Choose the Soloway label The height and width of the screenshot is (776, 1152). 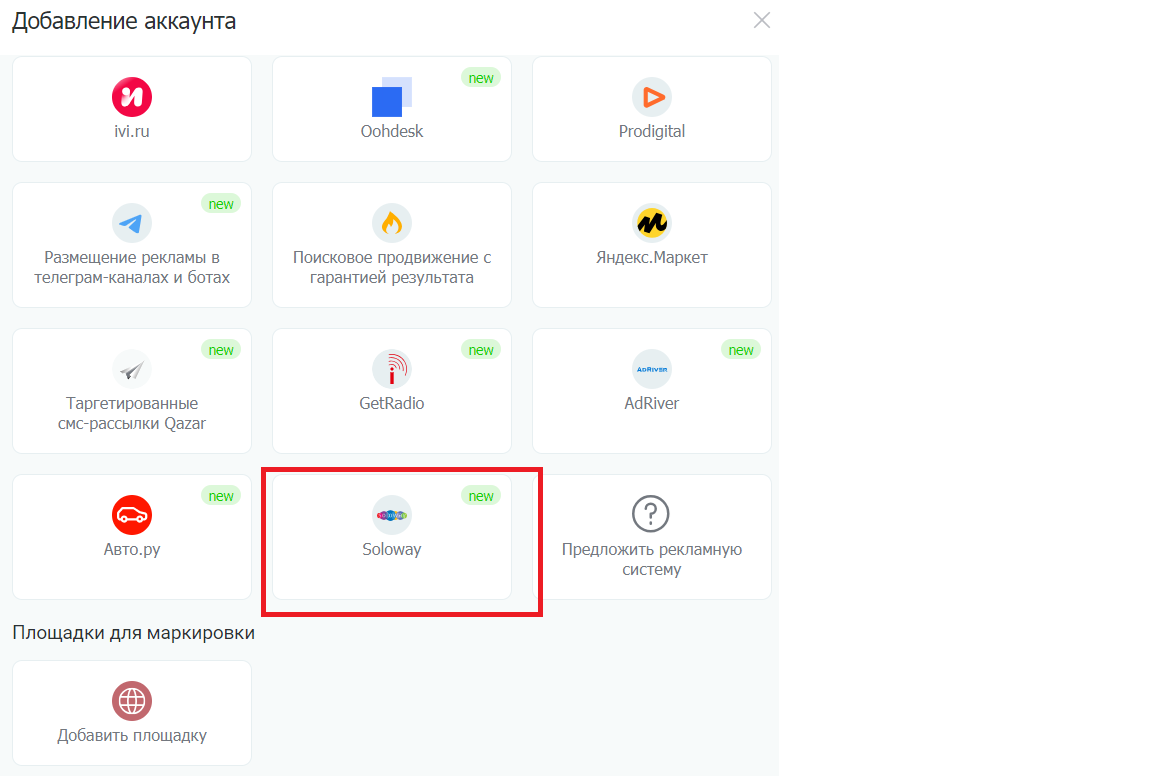click(392, 550)
